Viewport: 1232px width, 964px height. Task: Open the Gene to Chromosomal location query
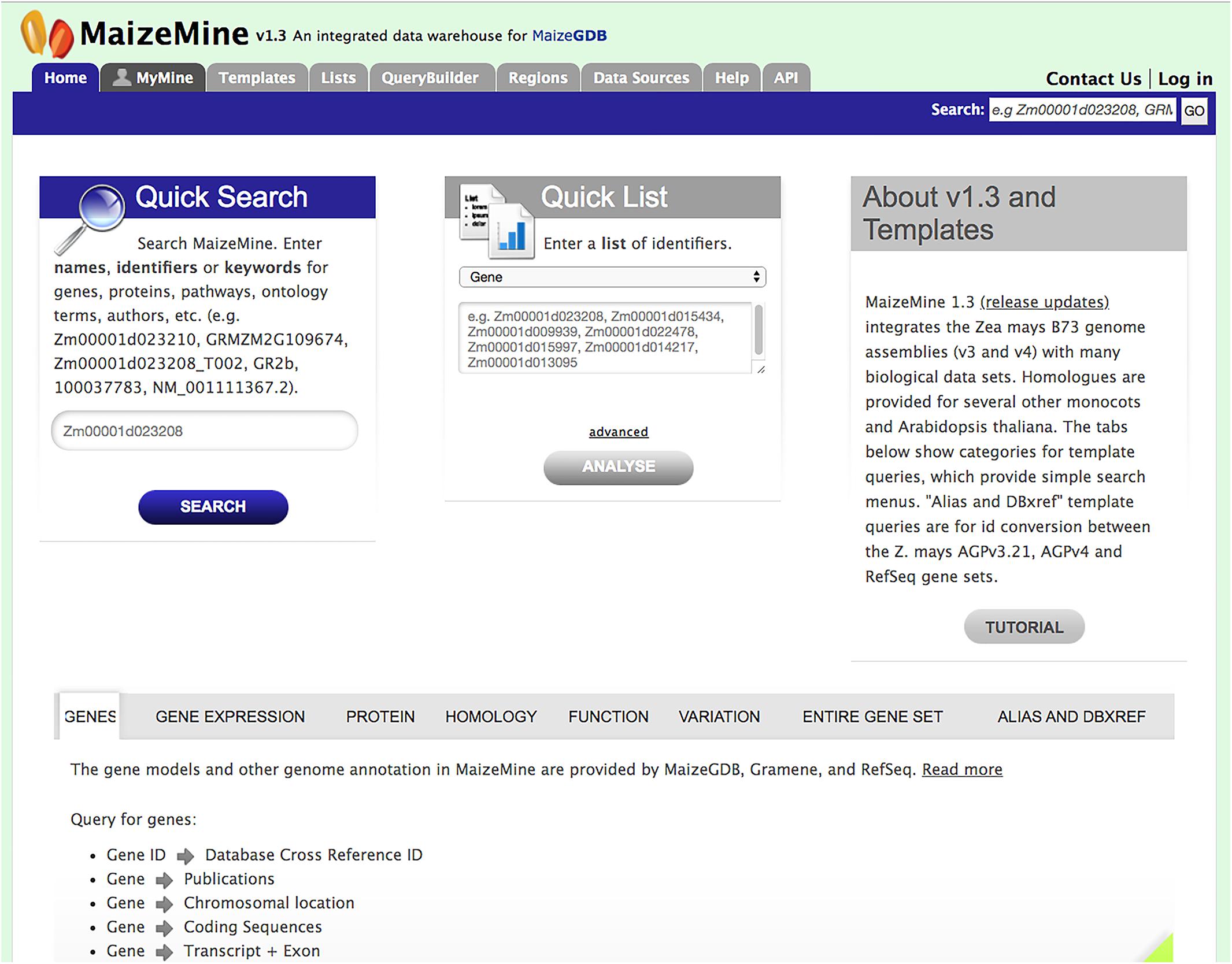point(230,903)
